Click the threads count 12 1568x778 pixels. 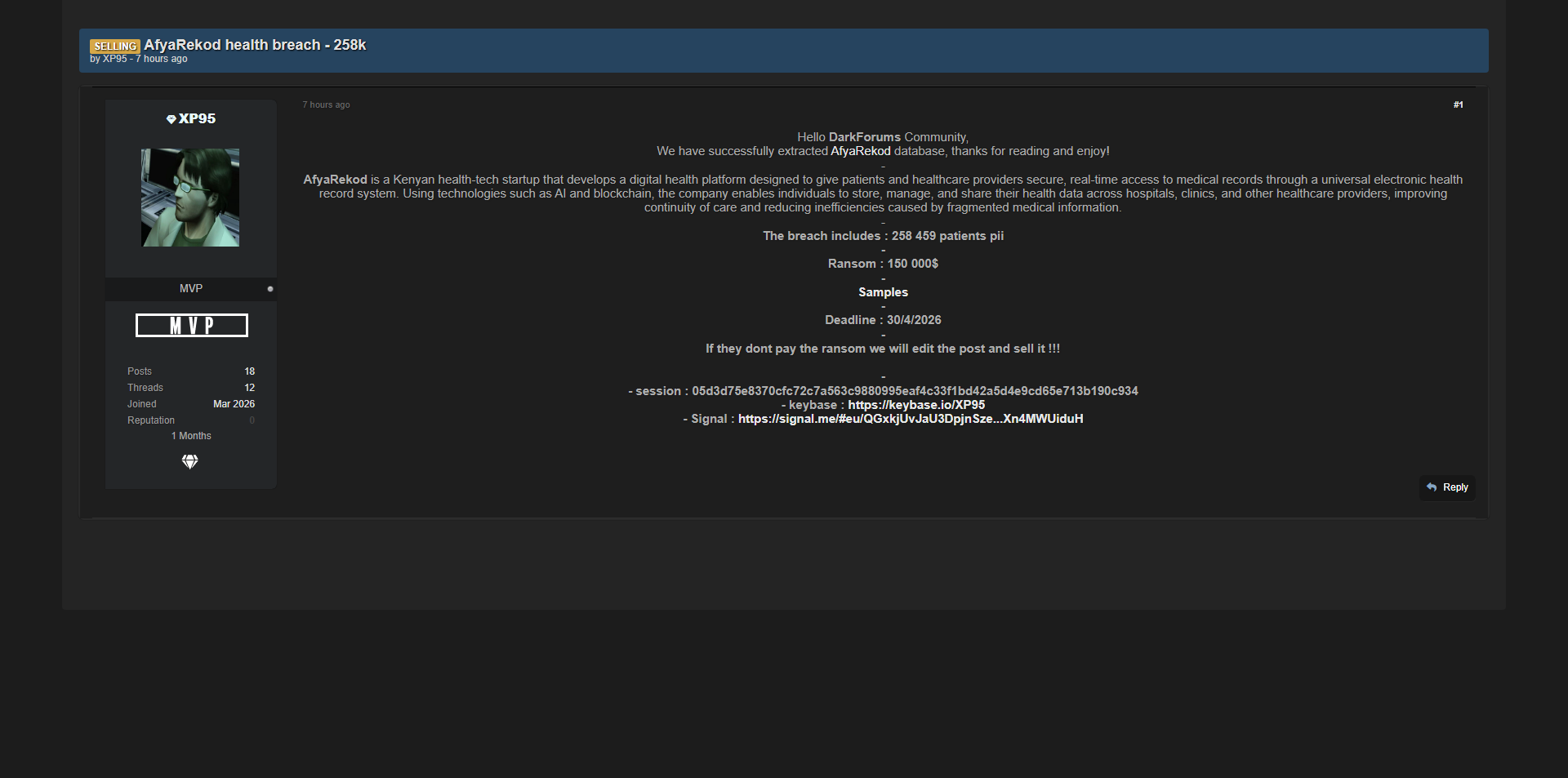[x=249, y=388]
